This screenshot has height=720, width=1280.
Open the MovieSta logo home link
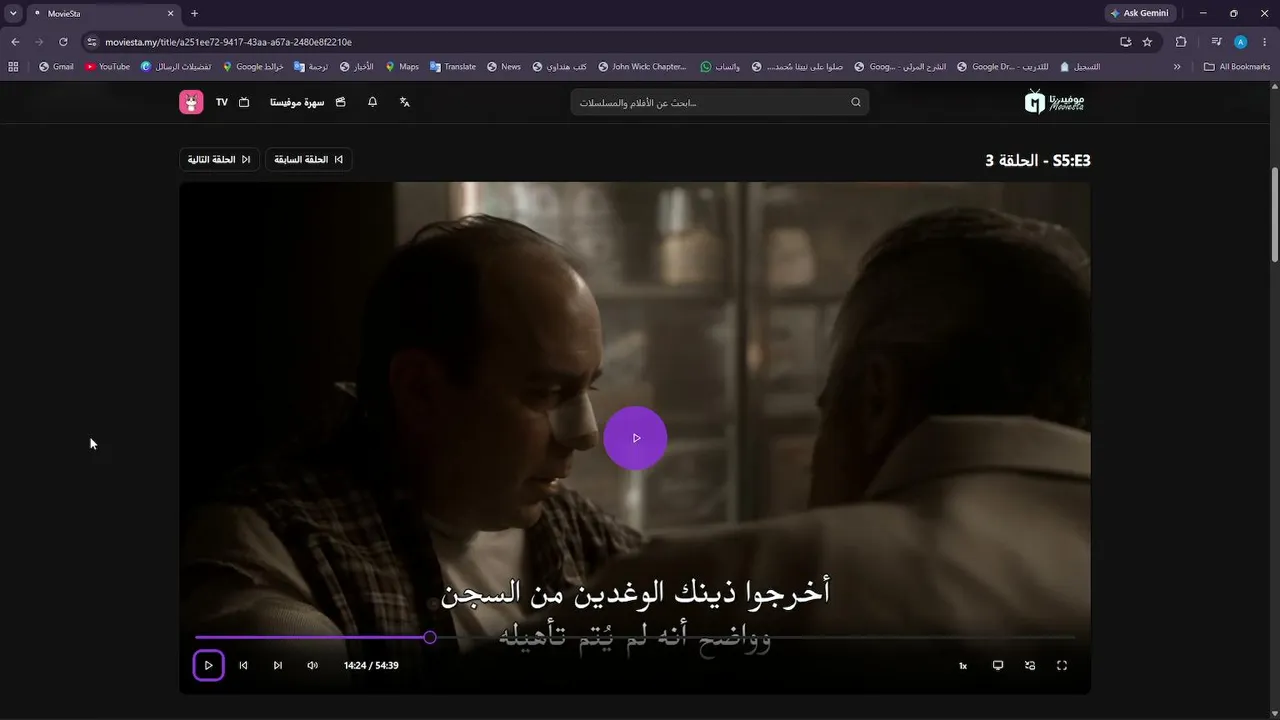pyautogui.click(x=1055, y=101)
